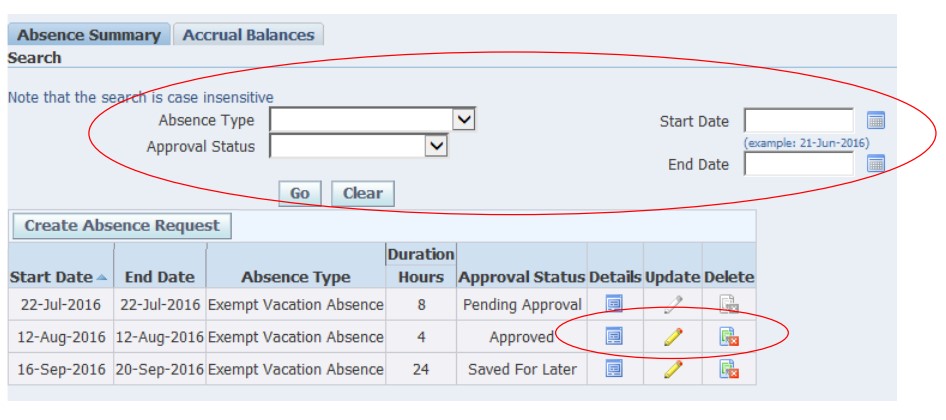View details for the 16-Sep-2016 absence
Viewport: 946px width, 420px height.
614,369
